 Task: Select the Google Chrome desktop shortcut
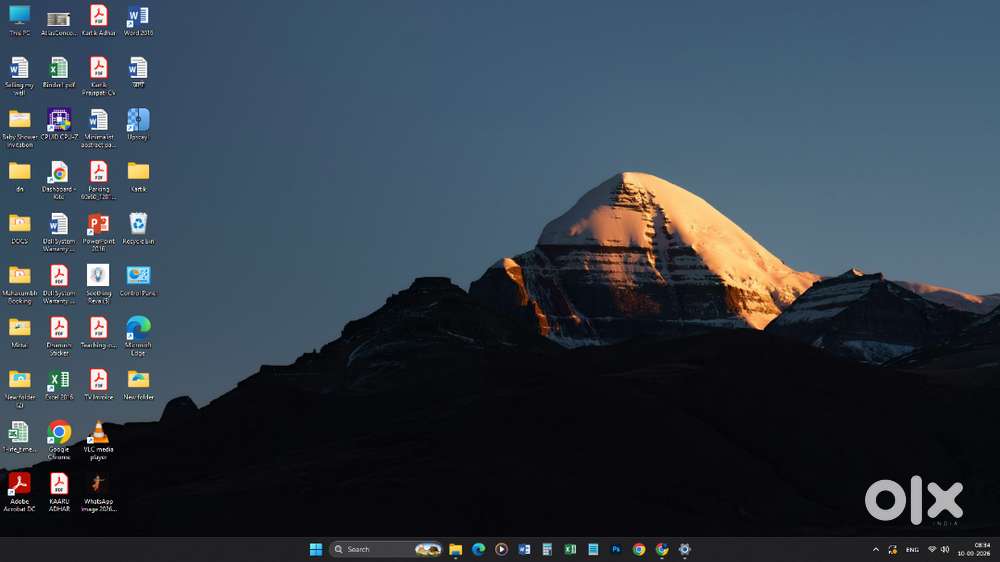coord(59,440)
